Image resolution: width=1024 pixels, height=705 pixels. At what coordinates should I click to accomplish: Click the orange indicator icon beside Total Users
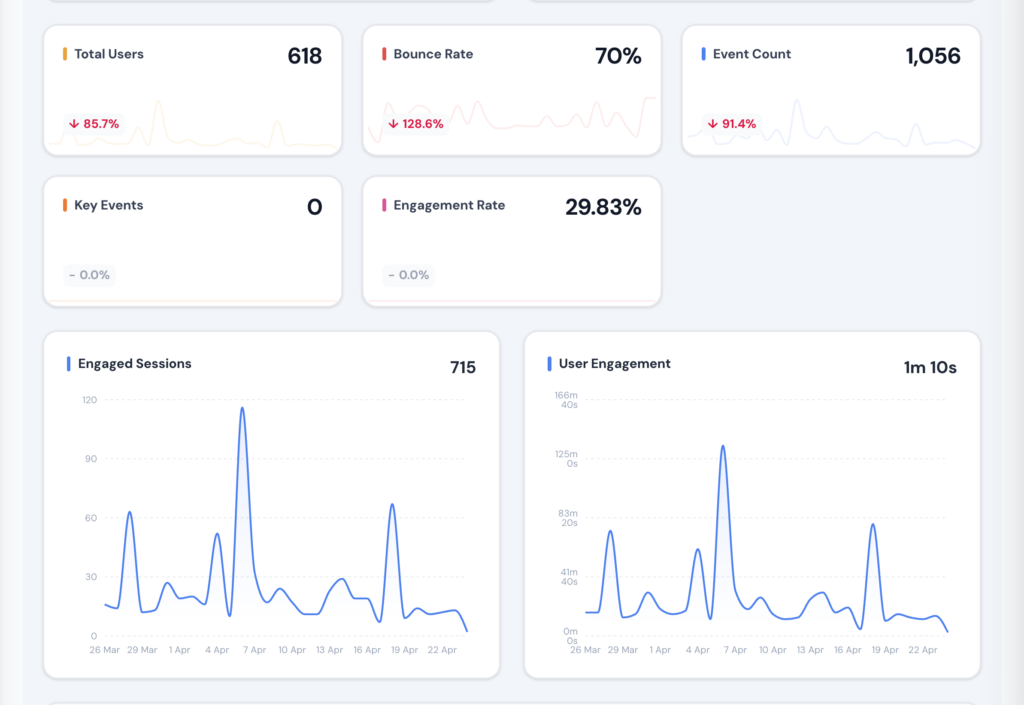click(65, 54)
